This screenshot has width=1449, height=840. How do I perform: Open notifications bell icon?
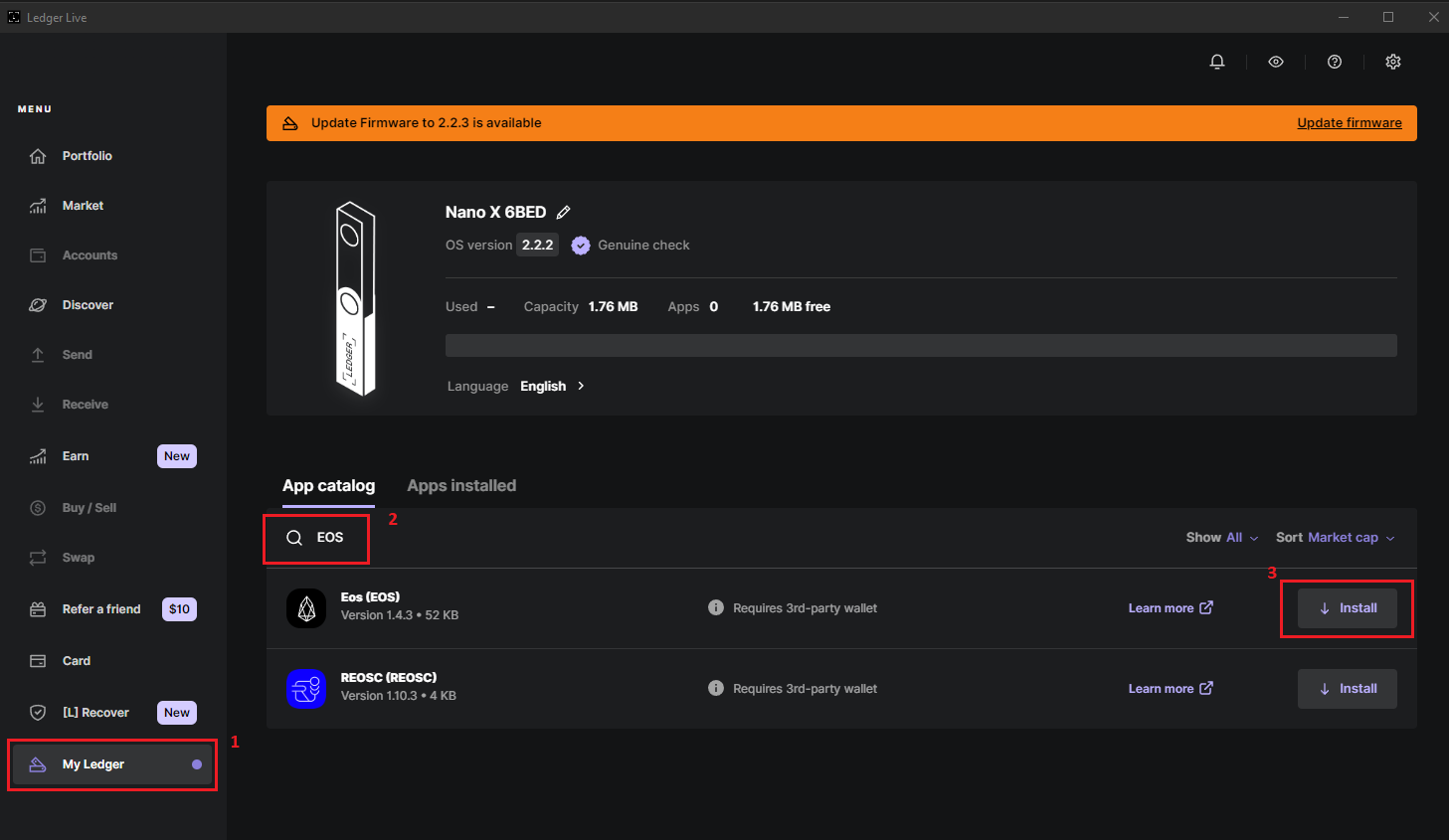1217,62
